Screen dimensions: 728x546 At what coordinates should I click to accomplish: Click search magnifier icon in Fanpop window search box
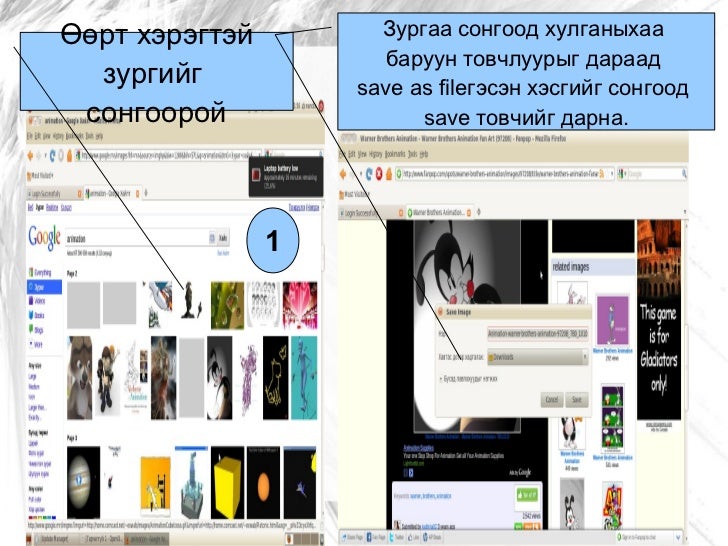(684, 174)
